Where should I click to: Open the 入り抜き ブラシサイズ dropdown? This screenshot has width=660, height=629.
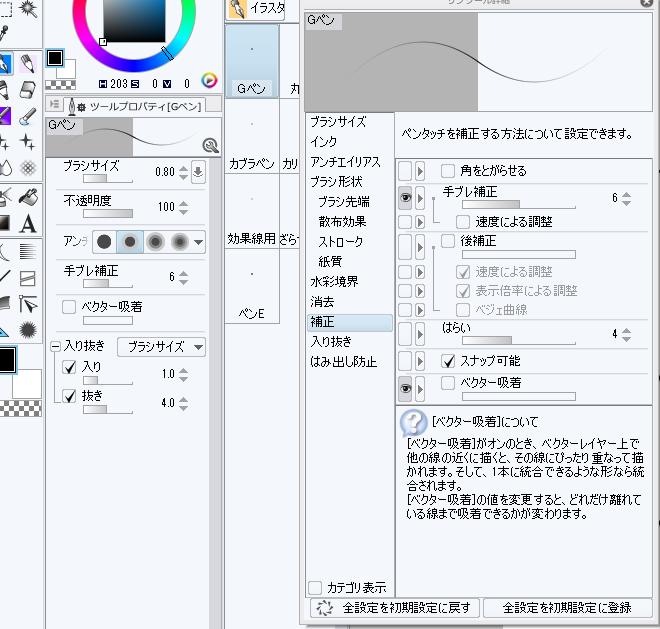point(161,347)
